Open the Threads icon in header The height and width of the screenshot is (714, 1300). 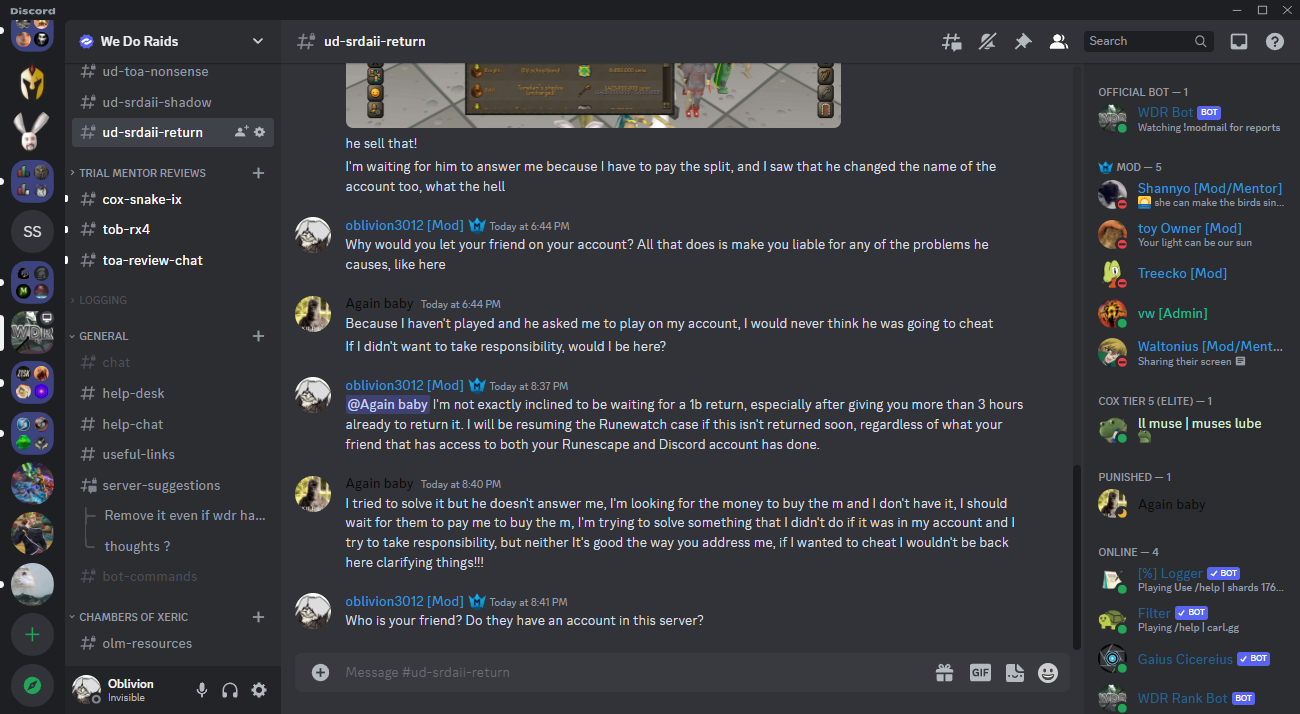tap(951, 41)
